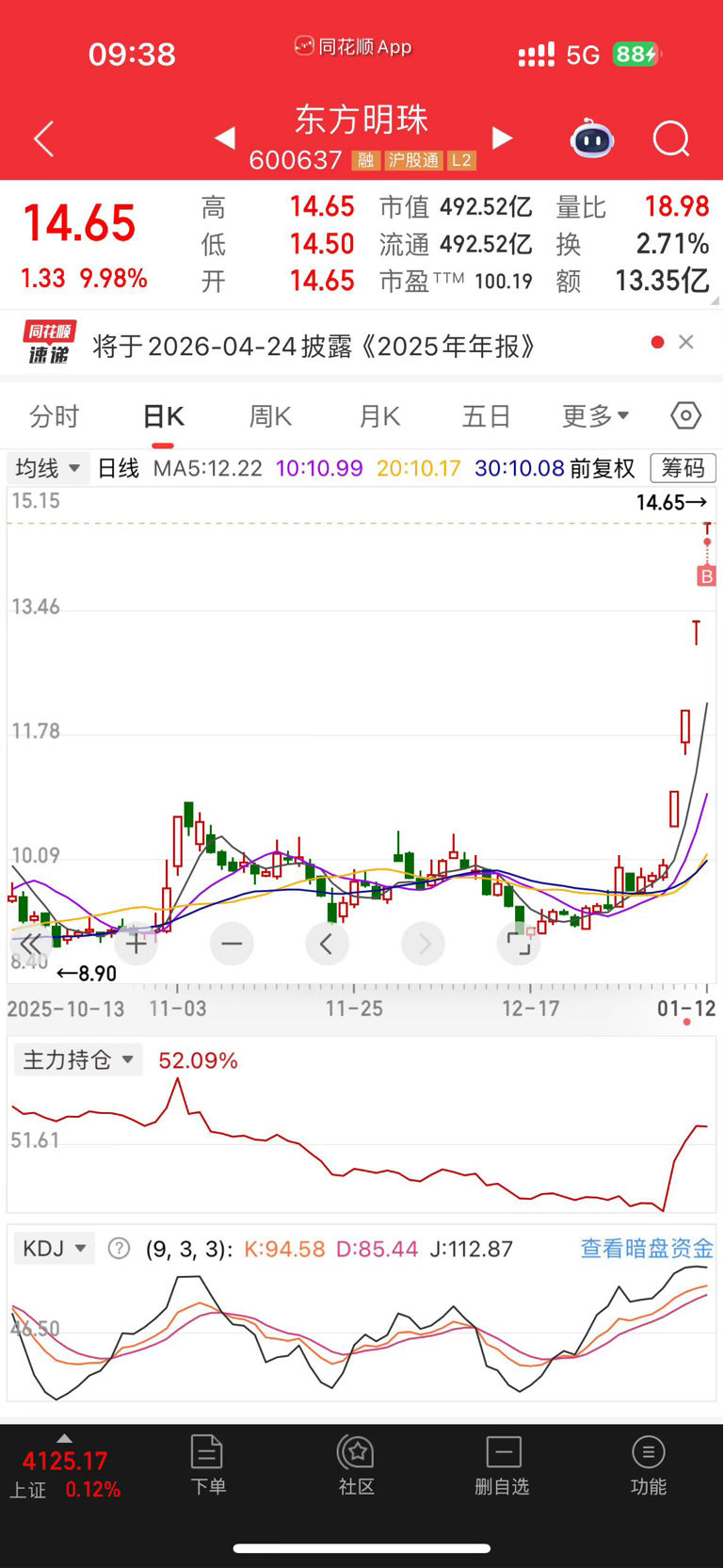The width and height of the screenshot is (724, 1568).
Task: Zoom out chart with minus button
Action: [232, 943]
